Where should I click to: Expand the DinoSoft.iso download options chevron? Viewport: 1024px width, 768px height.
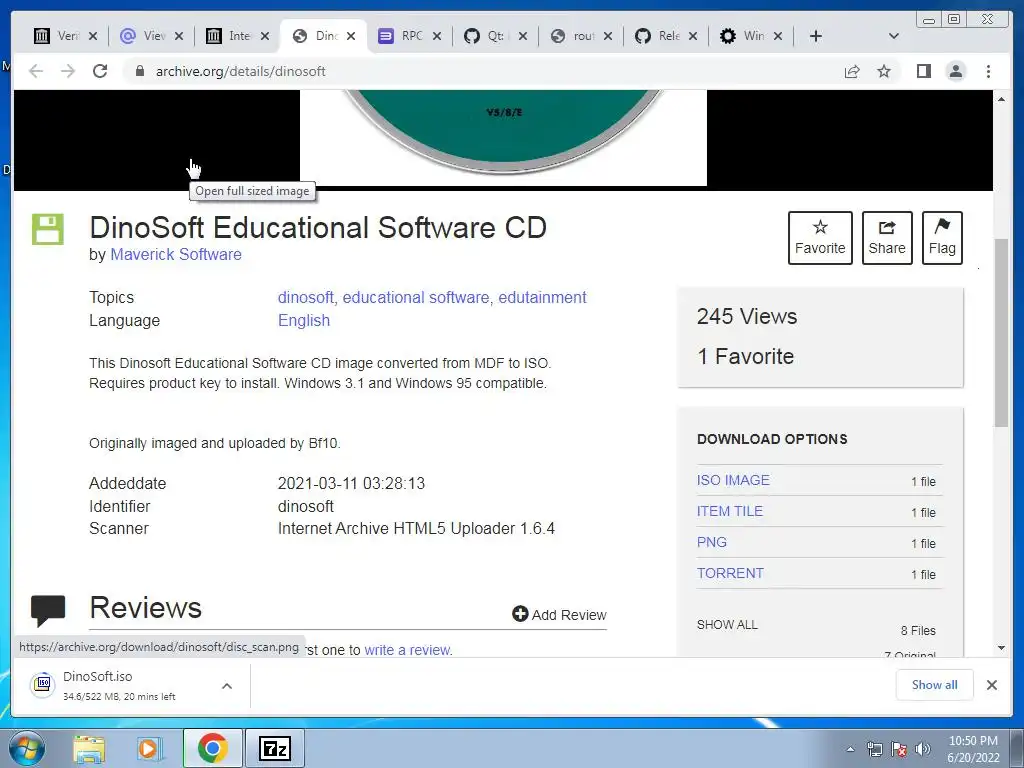[227, 686]
